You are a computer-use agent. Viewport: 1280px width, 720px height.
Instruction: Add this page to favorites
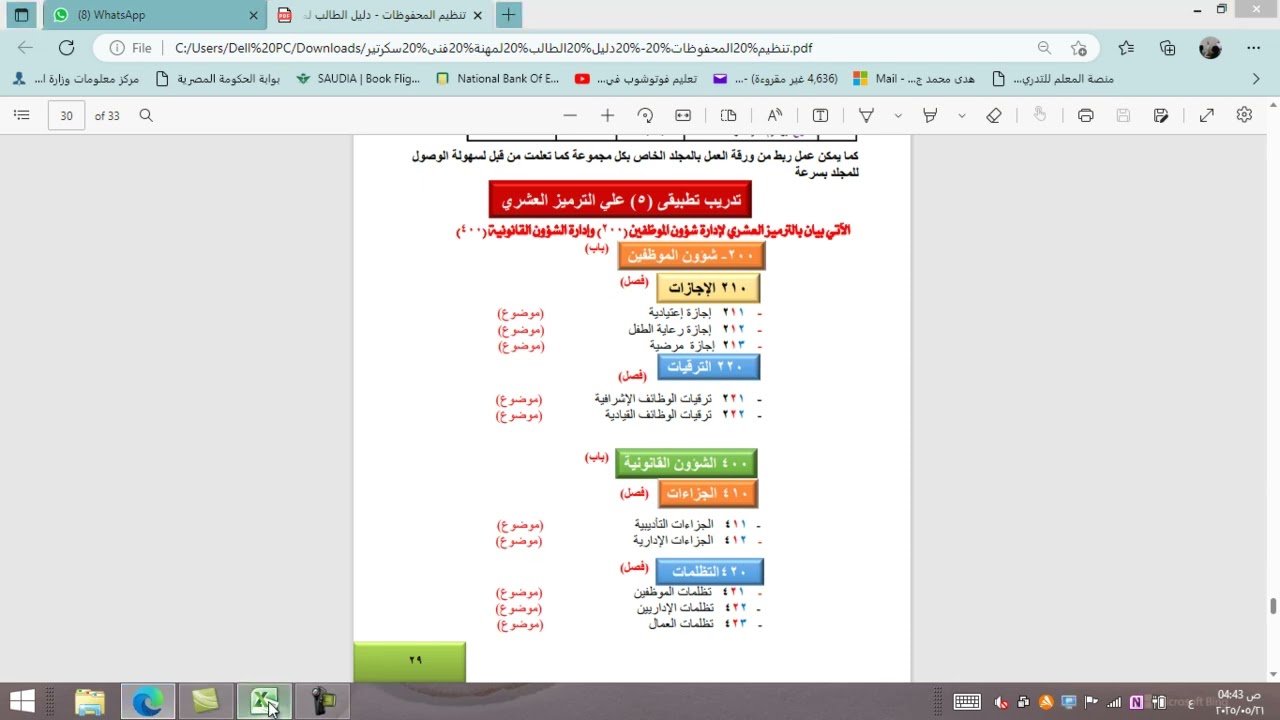click(1078, 48)
